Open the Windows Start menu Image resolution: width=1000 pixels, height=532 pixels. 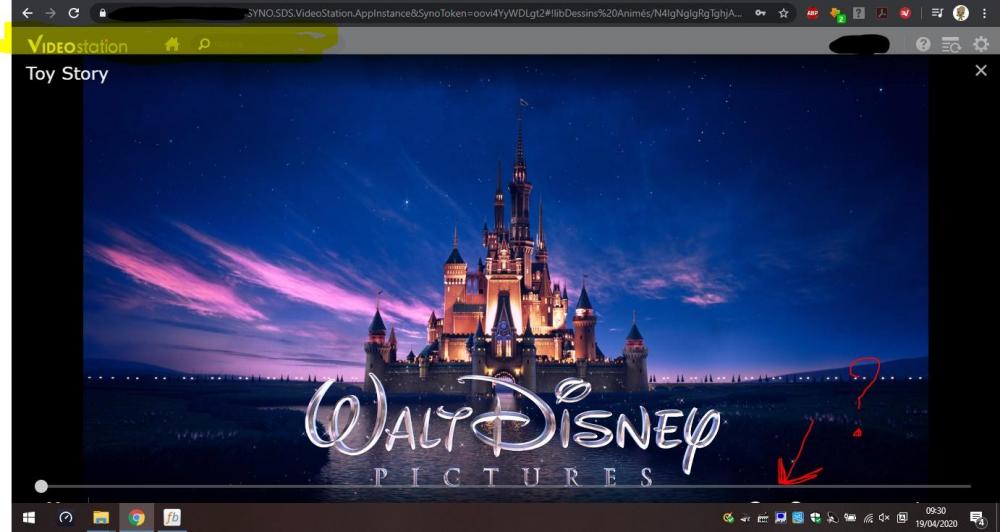(28, 518)
